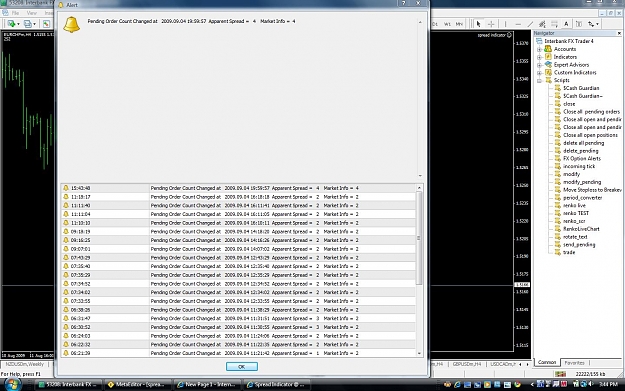Click the Expert Advisors icon
The image size is (625, 391).
coord(548,65)
